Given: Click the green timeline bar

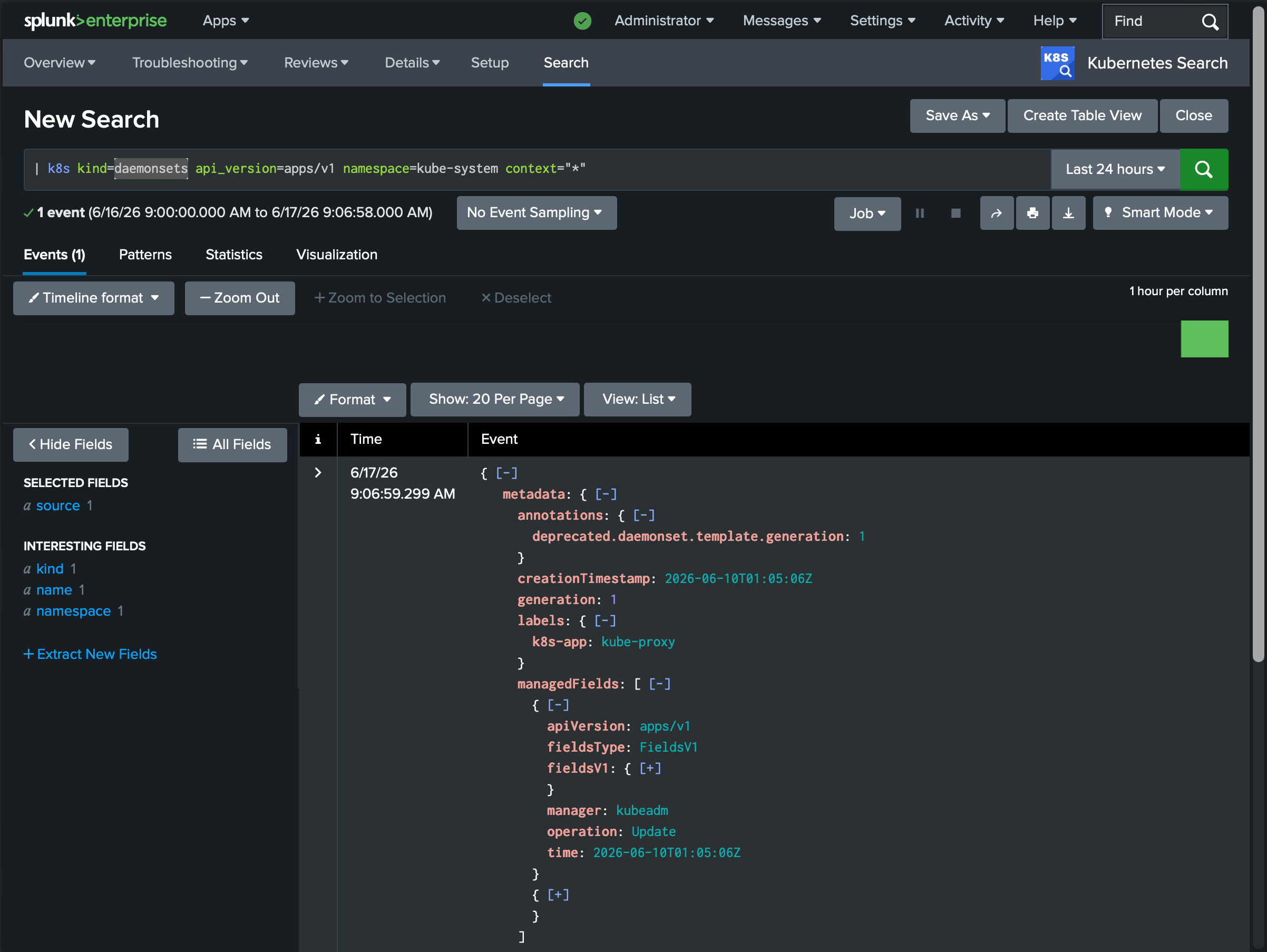Looking at the screenshot, I should coord(1204,339).
